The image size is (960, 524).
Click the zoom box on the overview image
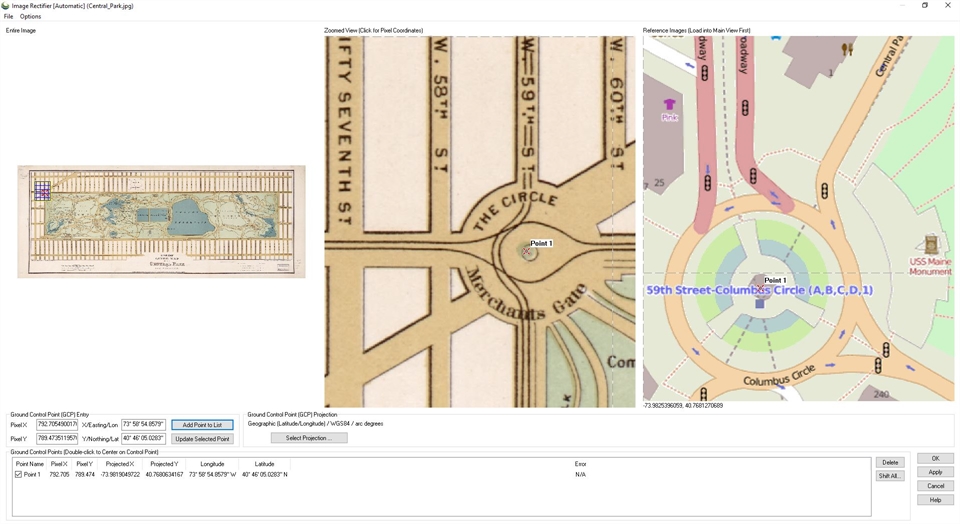click(x=42, y=190)
